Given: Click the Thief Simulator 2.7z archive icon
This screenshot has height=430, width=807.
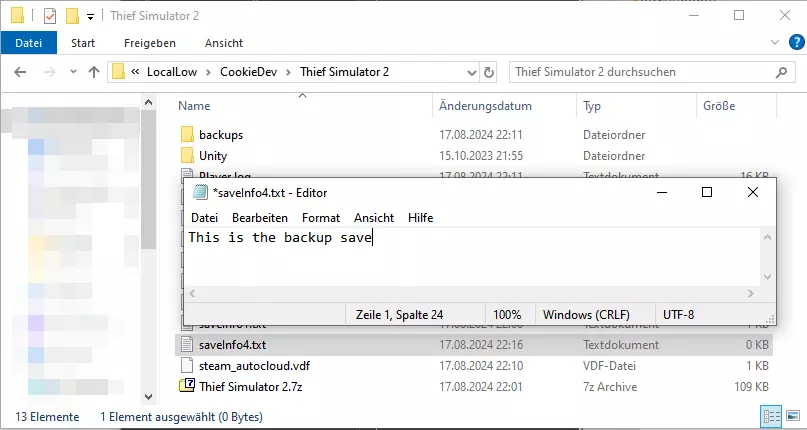Looking at the screenshot, I should (x=187, y=386).
